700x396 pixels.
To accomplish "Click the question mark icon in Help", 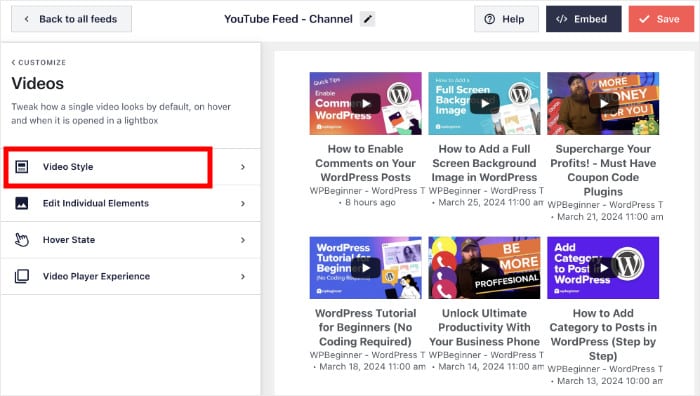I will tap(490, 19).
